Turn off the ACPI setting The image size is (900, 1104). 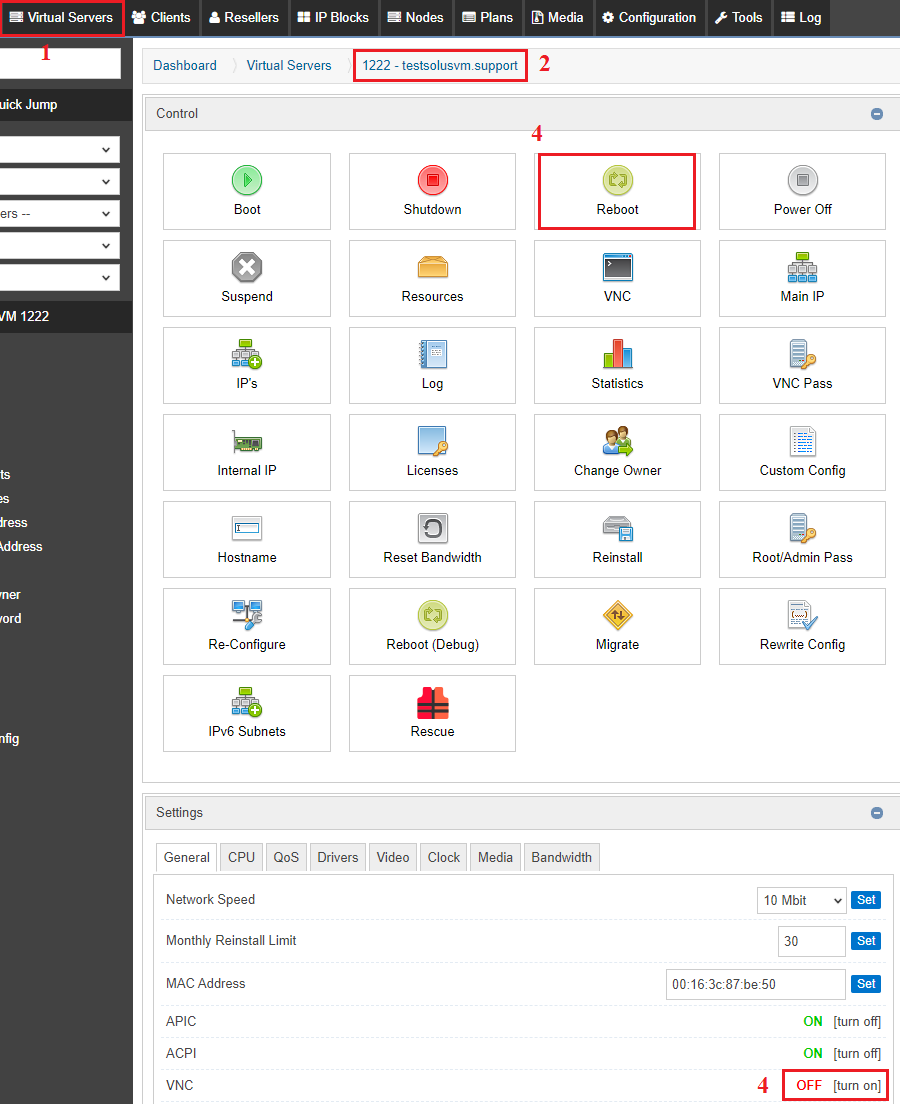(x=857, y=1053)
